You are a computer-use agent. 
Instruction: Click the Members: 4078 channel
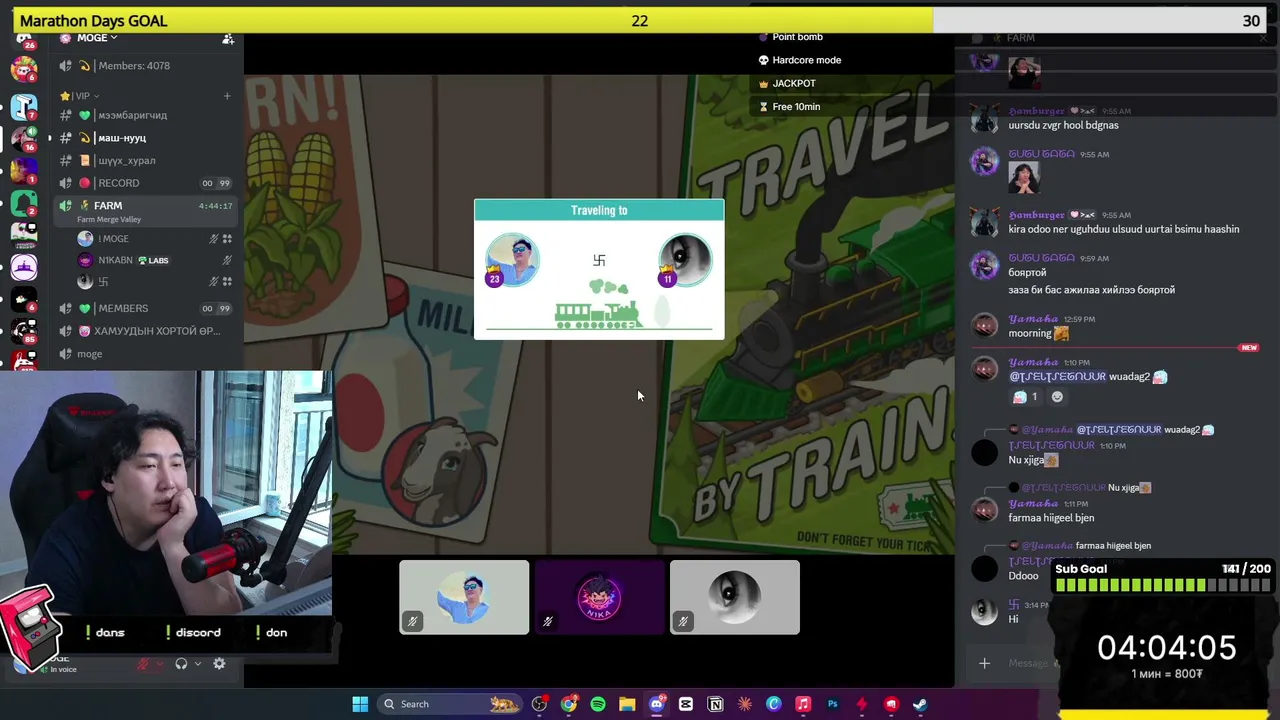pyautogui.click(x=146, y=66)
